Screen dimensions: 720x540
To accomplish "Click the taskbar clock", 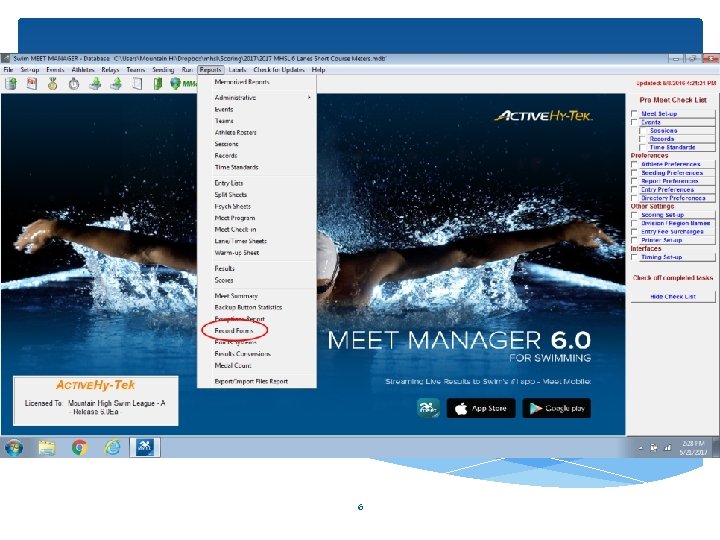I will point(692,448).
